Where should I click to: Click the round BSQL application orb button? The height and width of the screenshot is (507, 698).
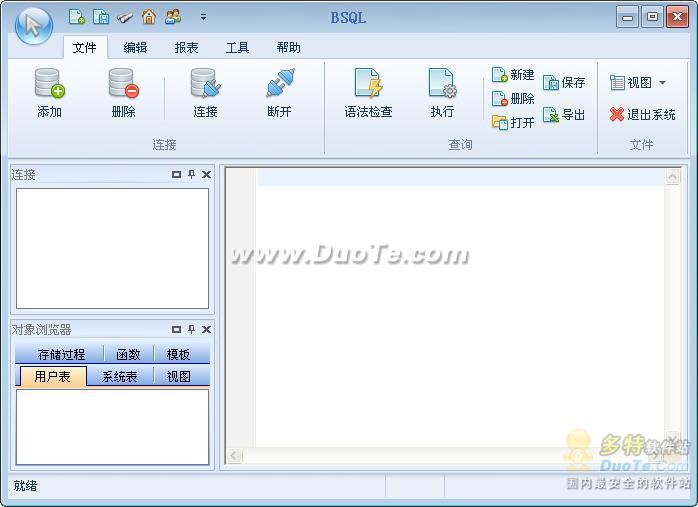[x=34, y=26]
